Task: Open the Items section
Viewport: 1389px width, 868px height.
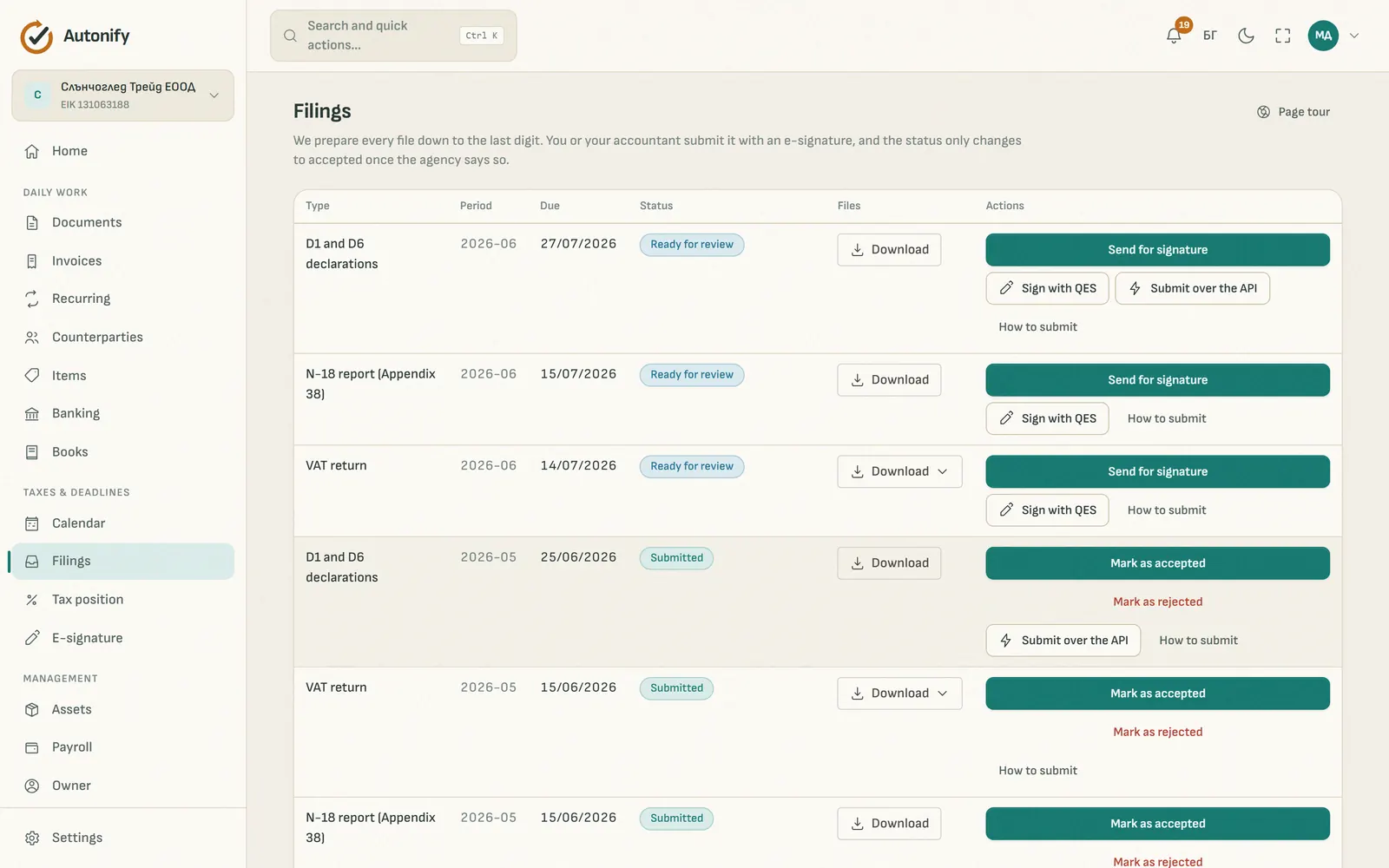Action: pos(122,375)
